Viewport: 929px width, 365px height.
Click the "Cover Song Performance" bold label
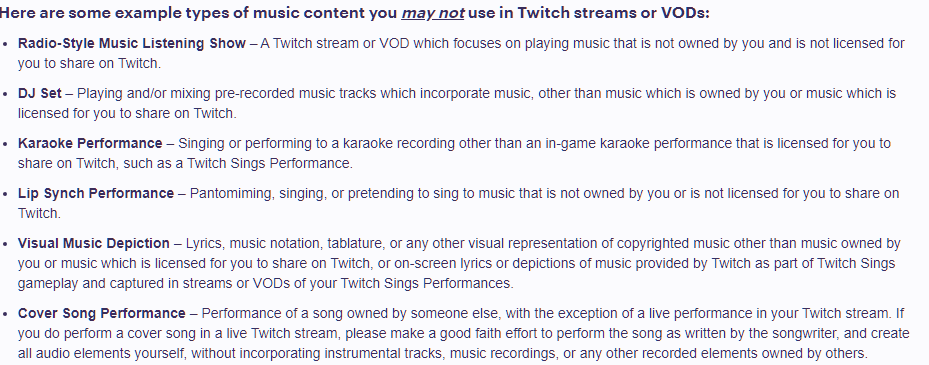[x=101, y=313]
